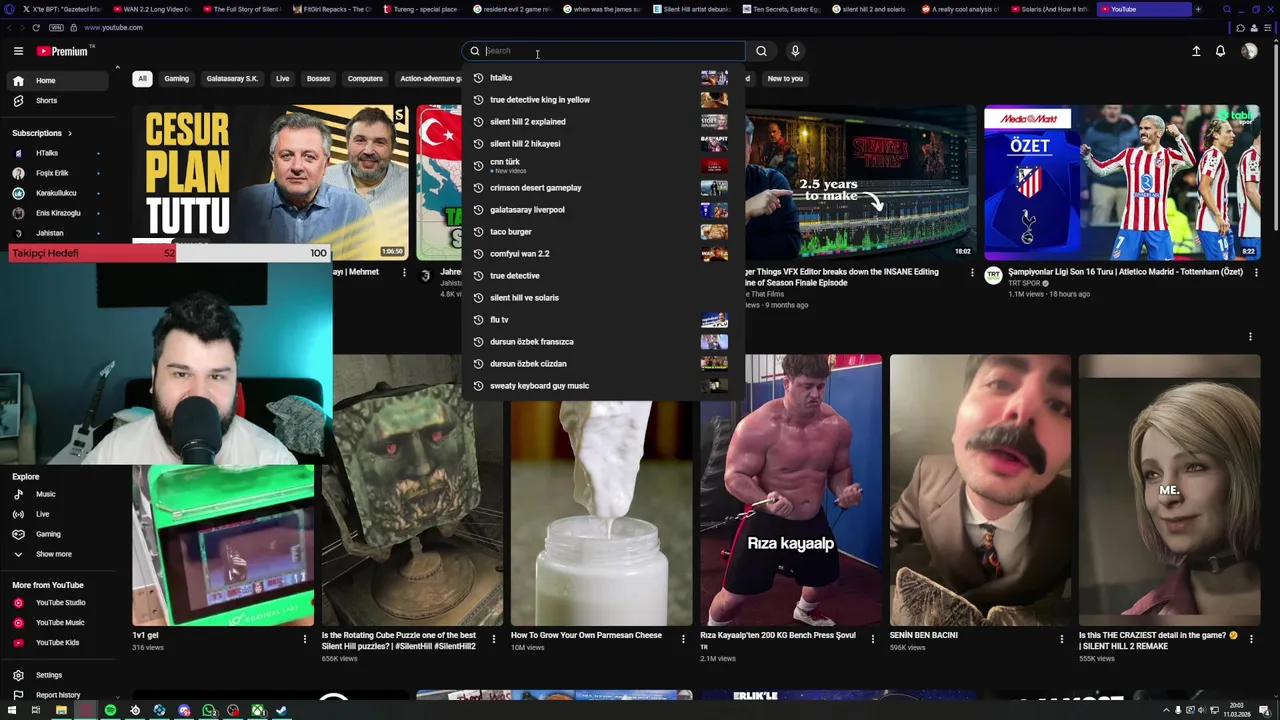The height and width of the screenshot is (720, 1280).
Task: Open HTalks subscription channel
Action: pyautogui.click(x=56, y=153)
